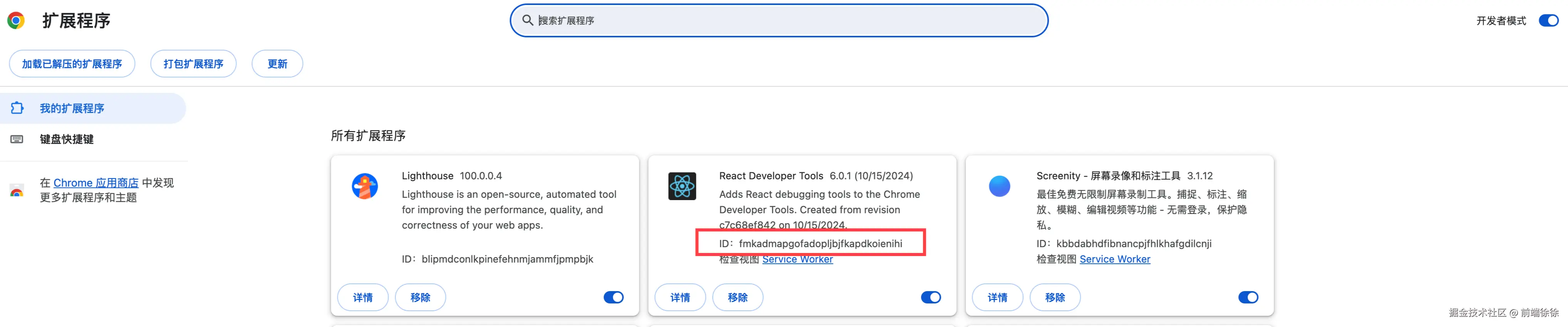Click the Screenity 3.1.12 title

tap(1124, 176)
